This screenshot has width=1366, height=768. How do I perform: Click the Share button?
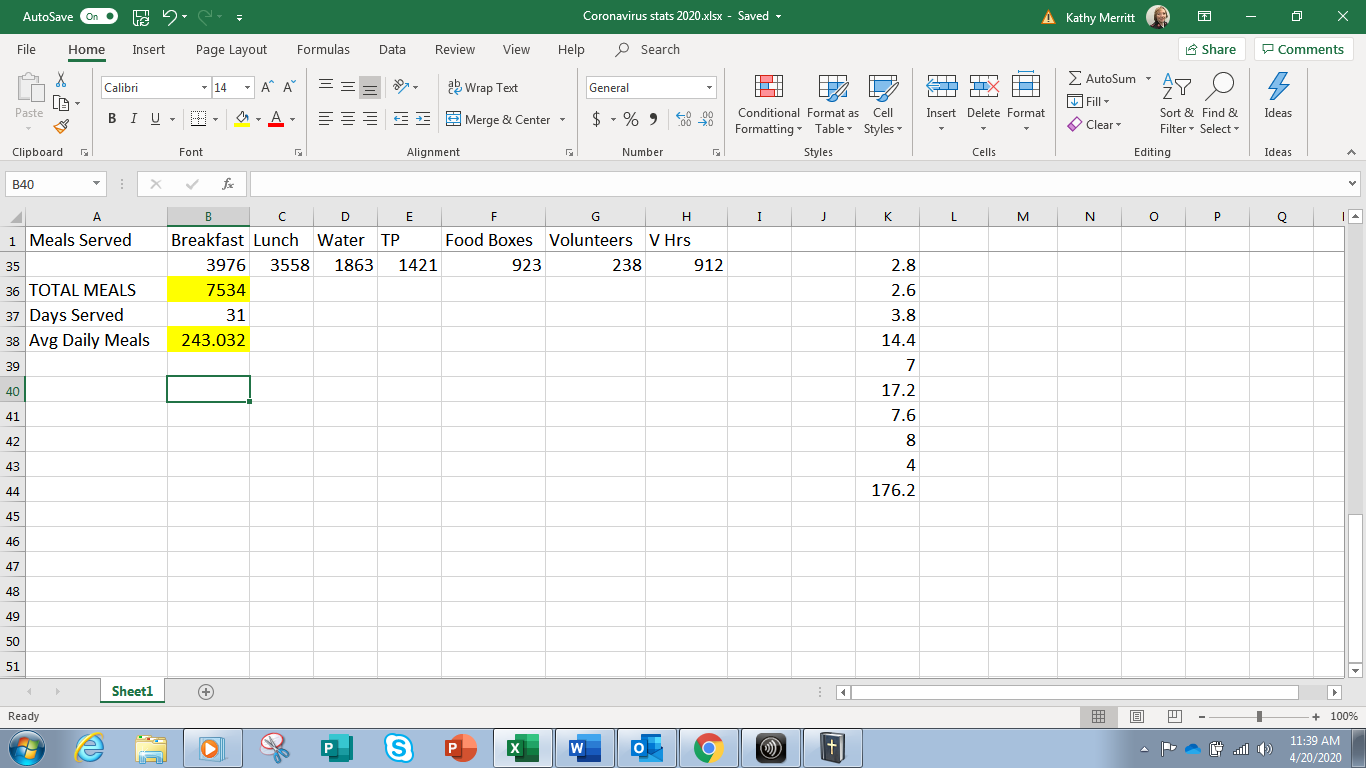1210,49
